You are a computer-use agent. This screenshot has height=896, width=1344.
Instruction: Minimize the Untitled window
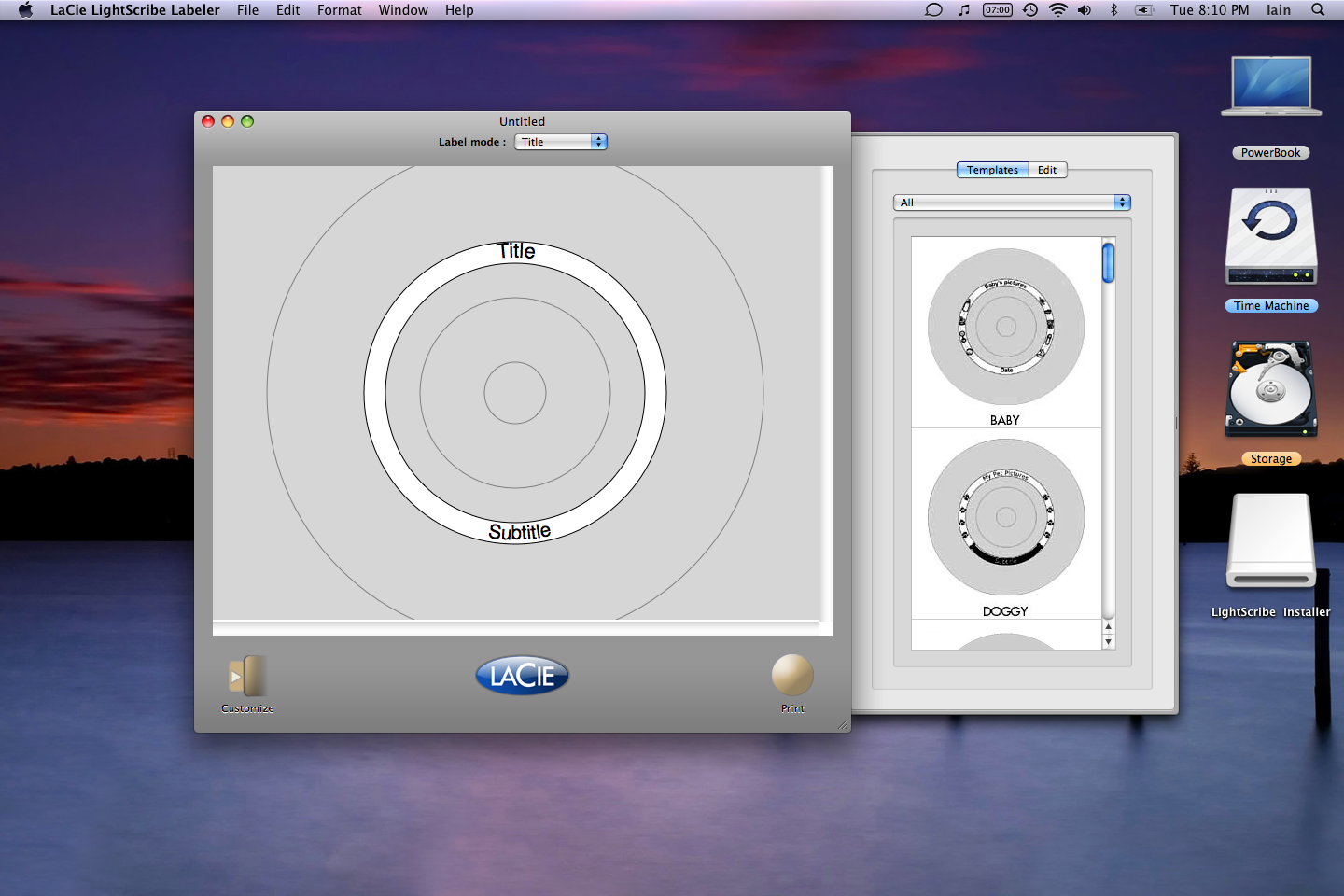point(228,121)
